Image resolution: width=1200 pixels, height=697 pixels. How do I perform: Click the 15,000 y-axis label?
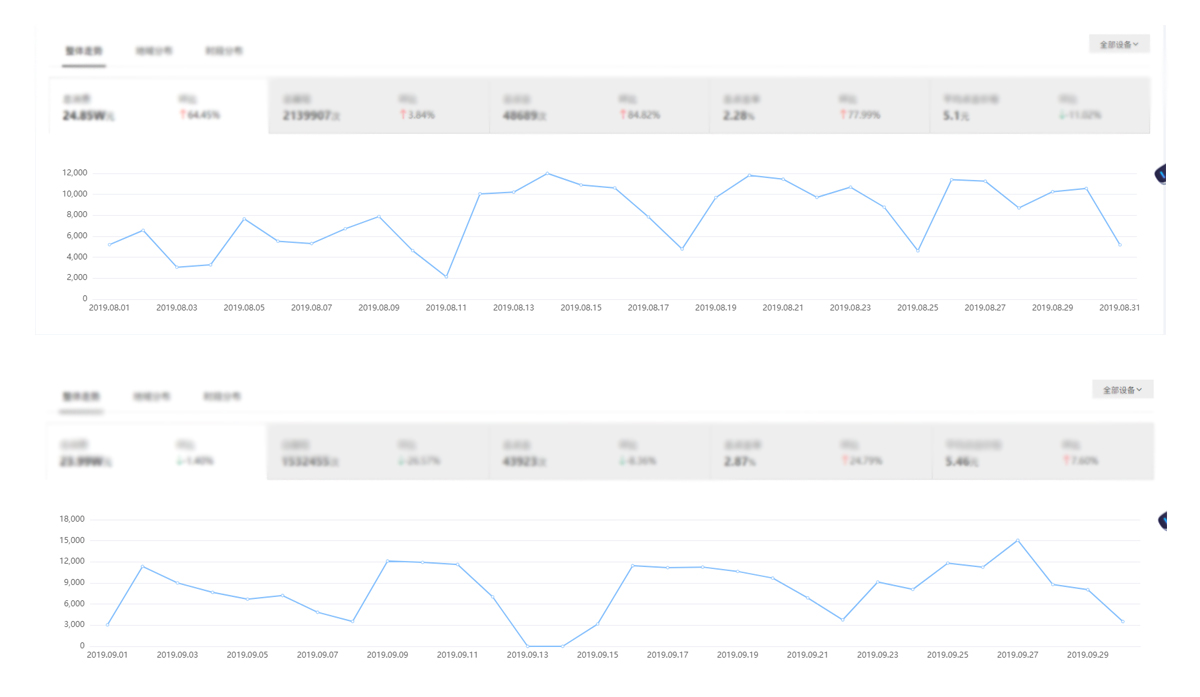pos(72,540)
